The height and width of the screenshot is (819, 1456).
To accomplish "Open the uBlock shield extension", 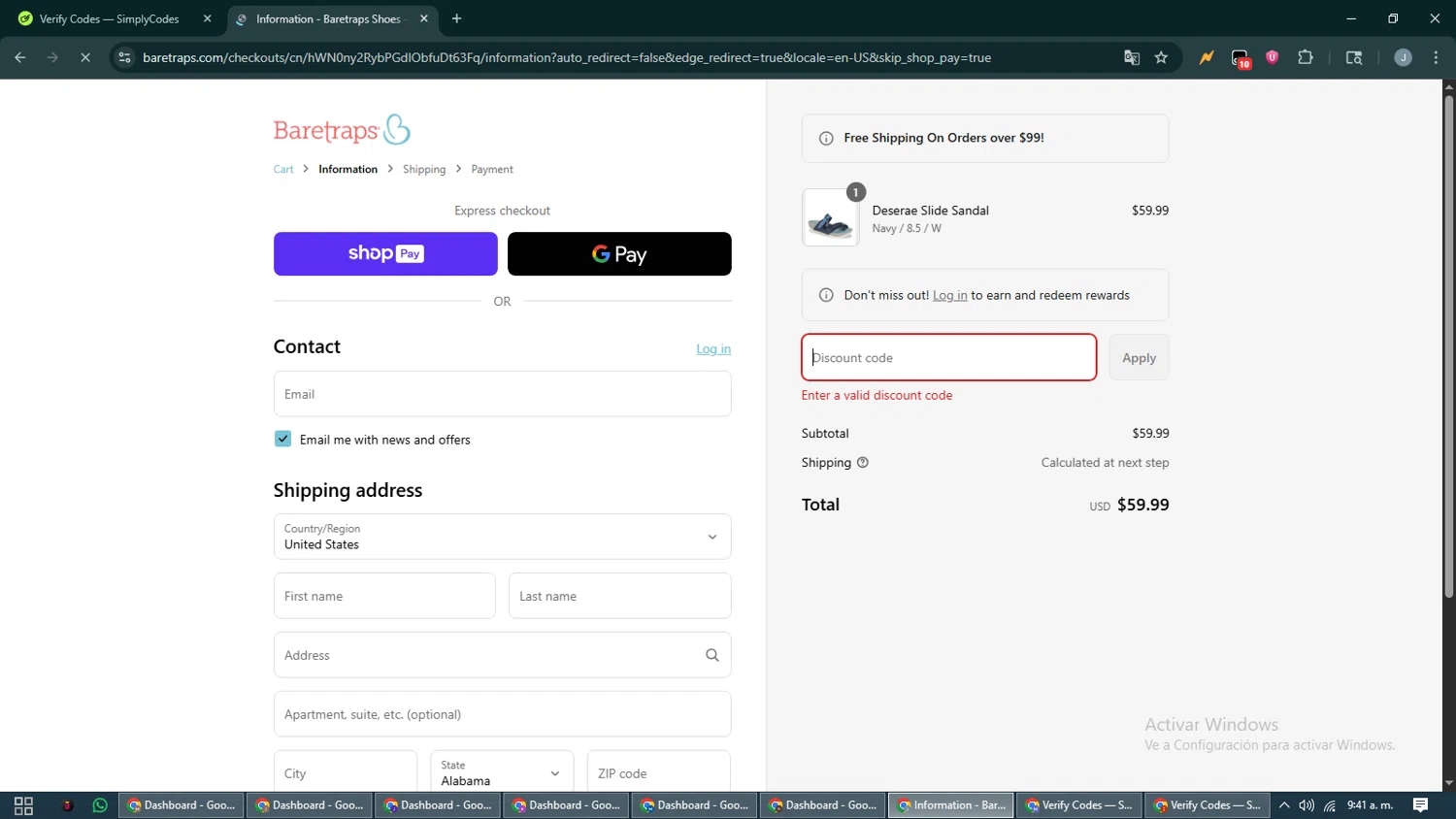I will coord(1273,57).
